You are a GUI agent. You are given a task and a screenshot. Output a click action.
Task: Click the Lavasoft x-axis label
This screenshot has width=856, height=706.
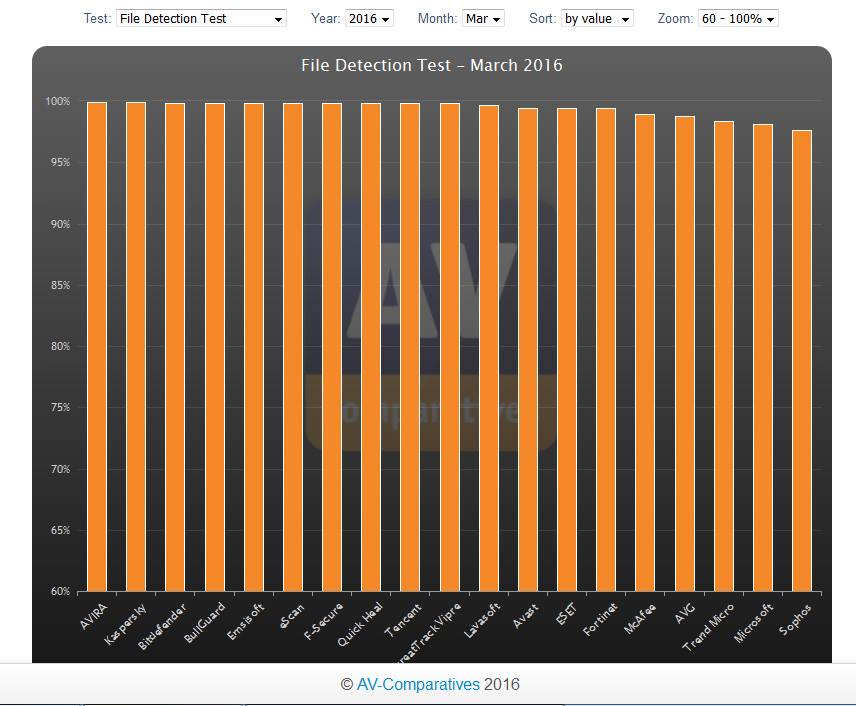click(x=482, y=621)
